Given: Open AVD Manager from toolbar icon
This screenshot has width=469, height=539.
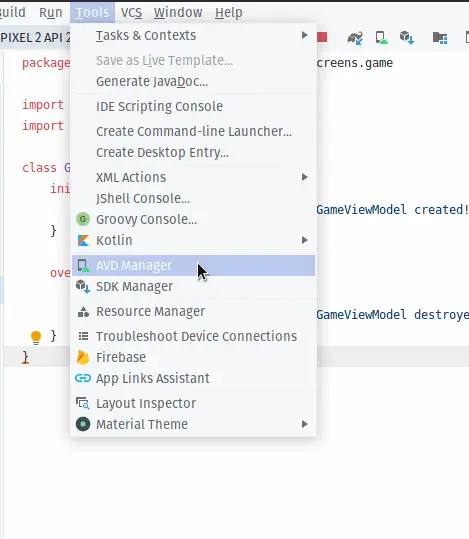Looking at the screenshot, I should (381, 37).
